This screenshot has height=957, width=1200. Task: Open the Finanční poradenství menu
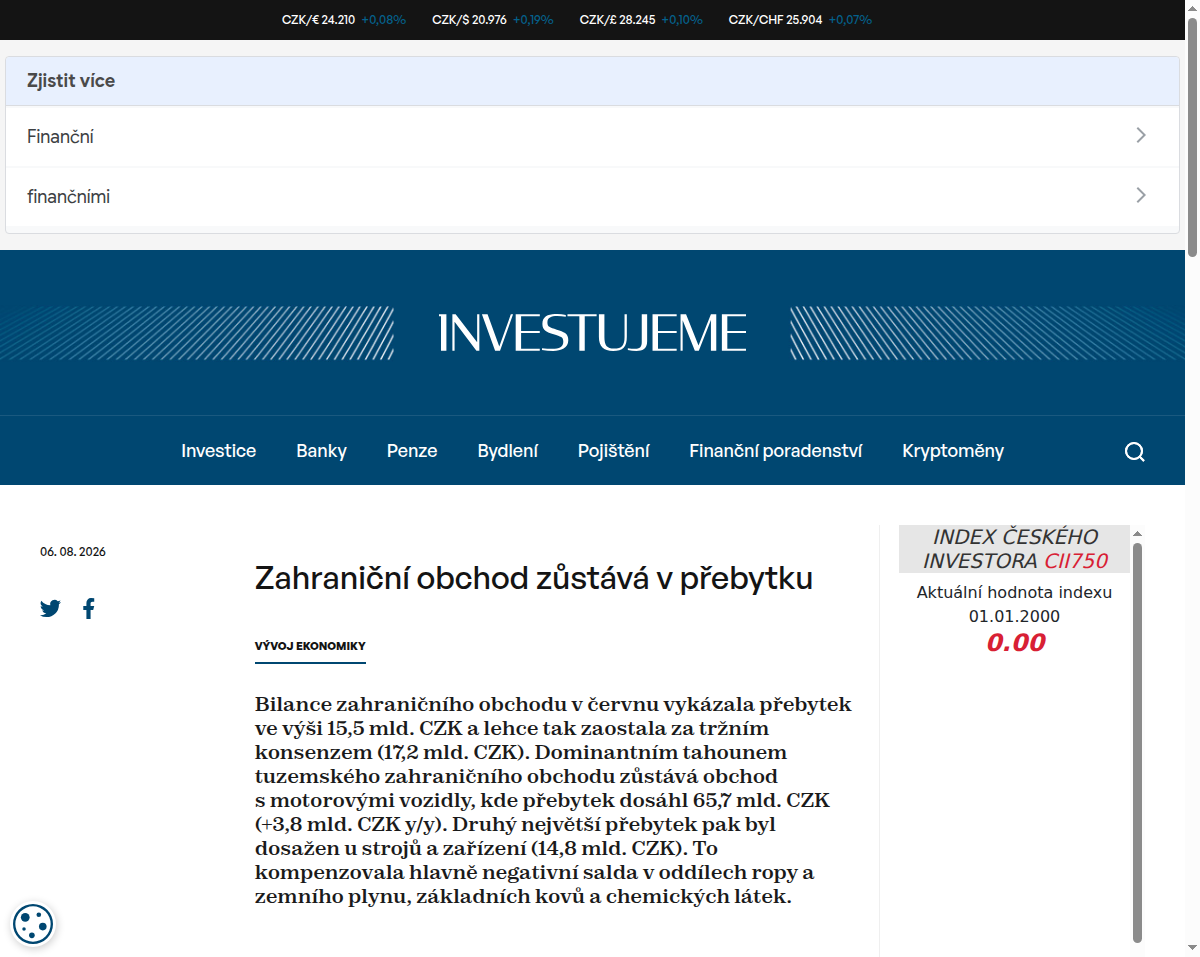[775, 451]
